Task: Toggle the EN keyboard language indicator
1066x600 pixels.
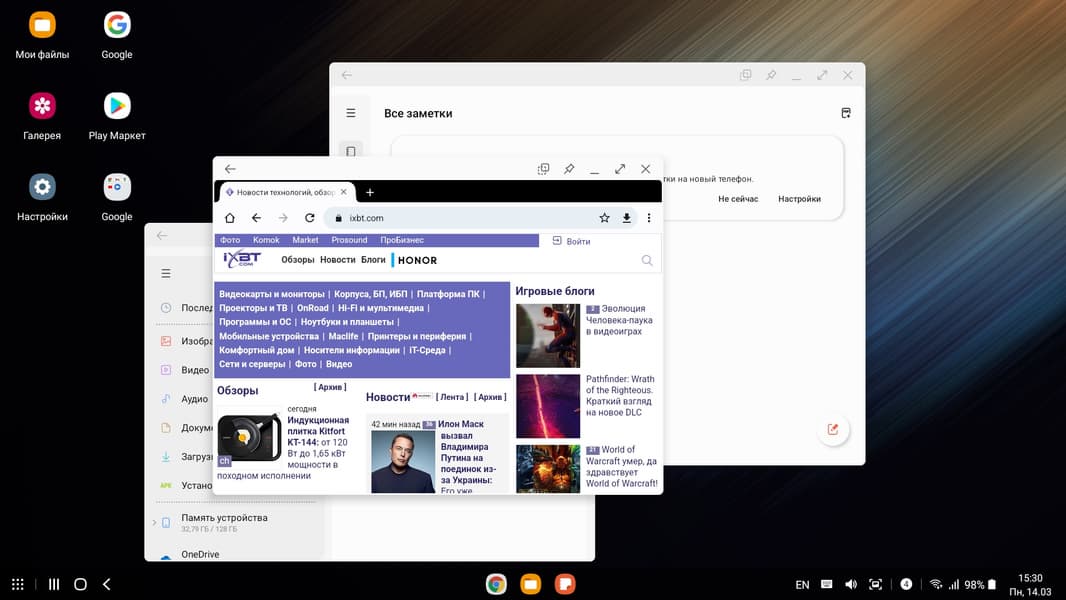Action: [x=802, y=585]
